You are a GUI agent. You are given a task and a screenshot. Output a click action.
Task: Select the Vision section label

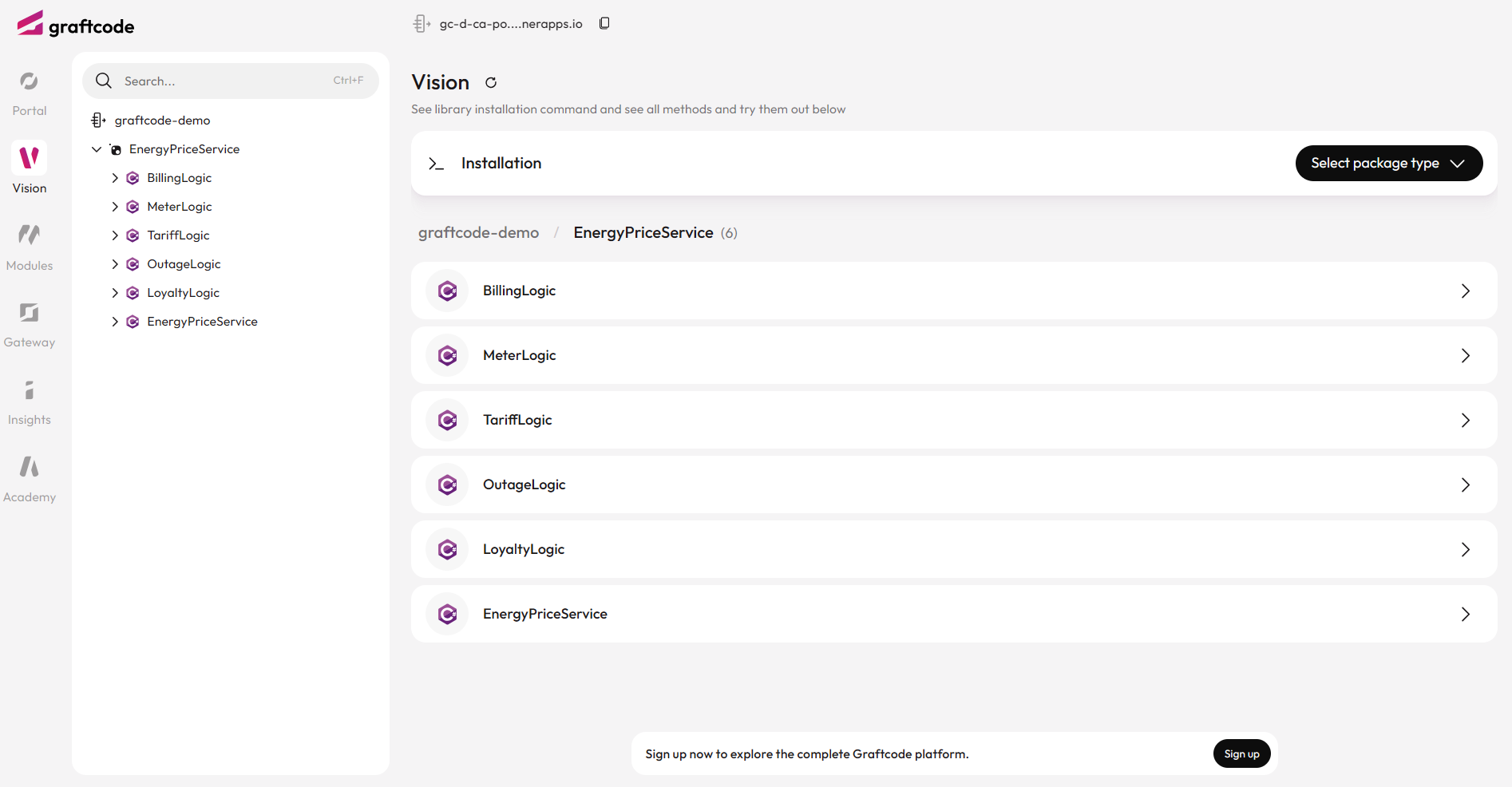[x=30, y=188]
